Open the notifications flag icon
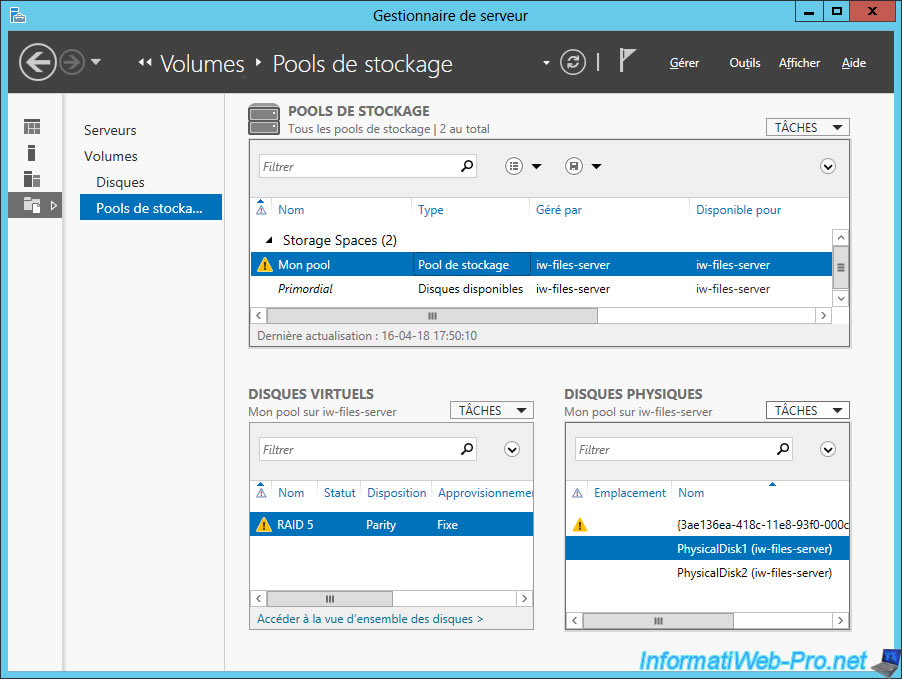Image resolution: width=902 pixels, height=679 pixels. pyautogui.click(x=627, y=61)
